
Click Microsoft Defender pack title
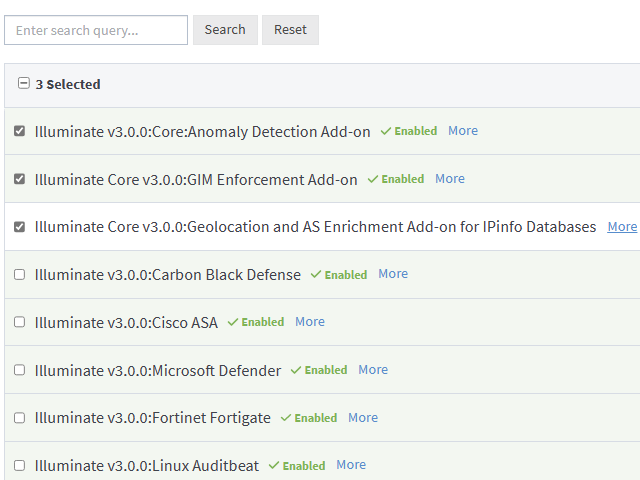tap(158, 371)
